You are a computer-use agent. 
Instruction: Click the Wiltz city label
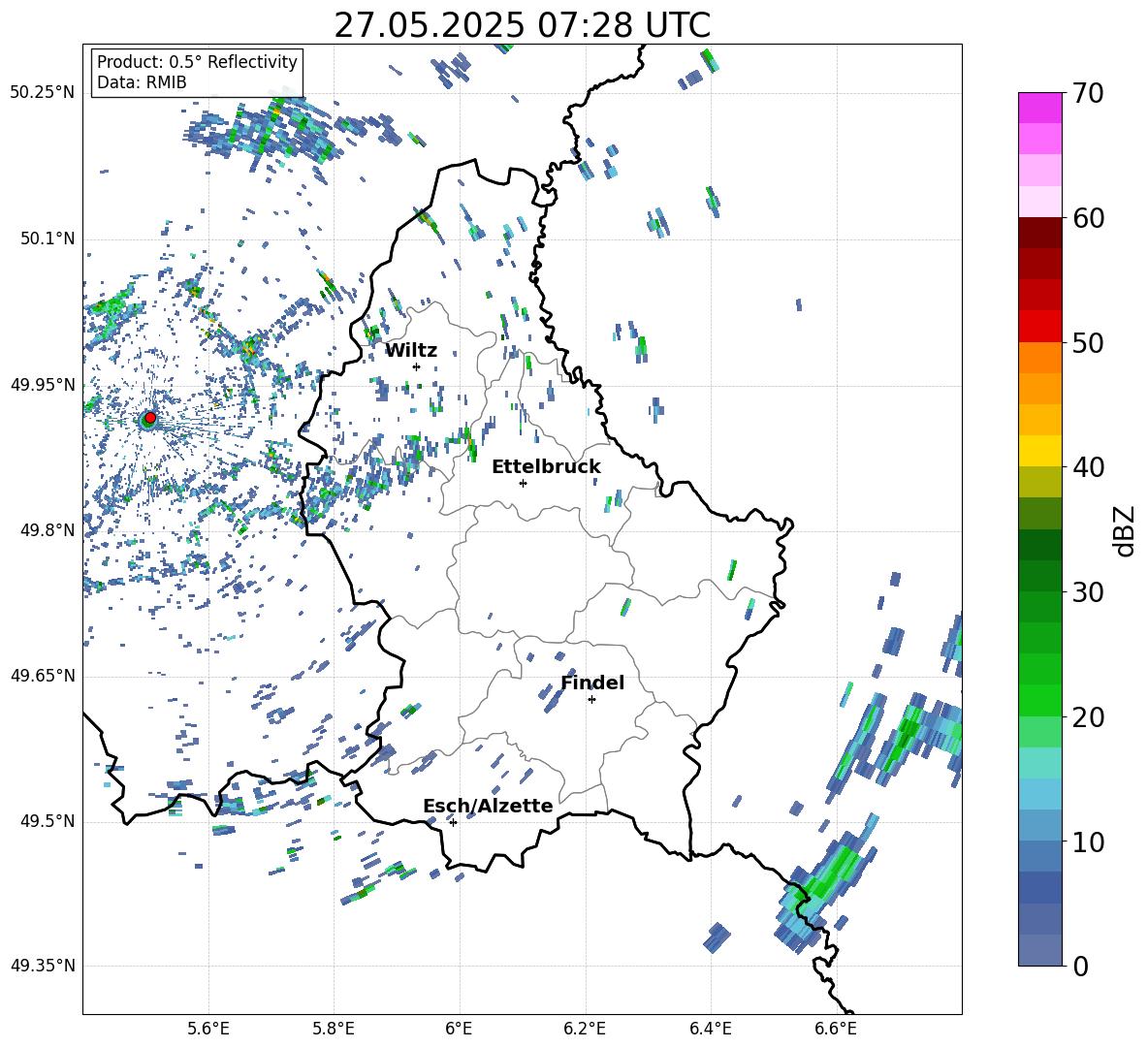click(411, 351)
